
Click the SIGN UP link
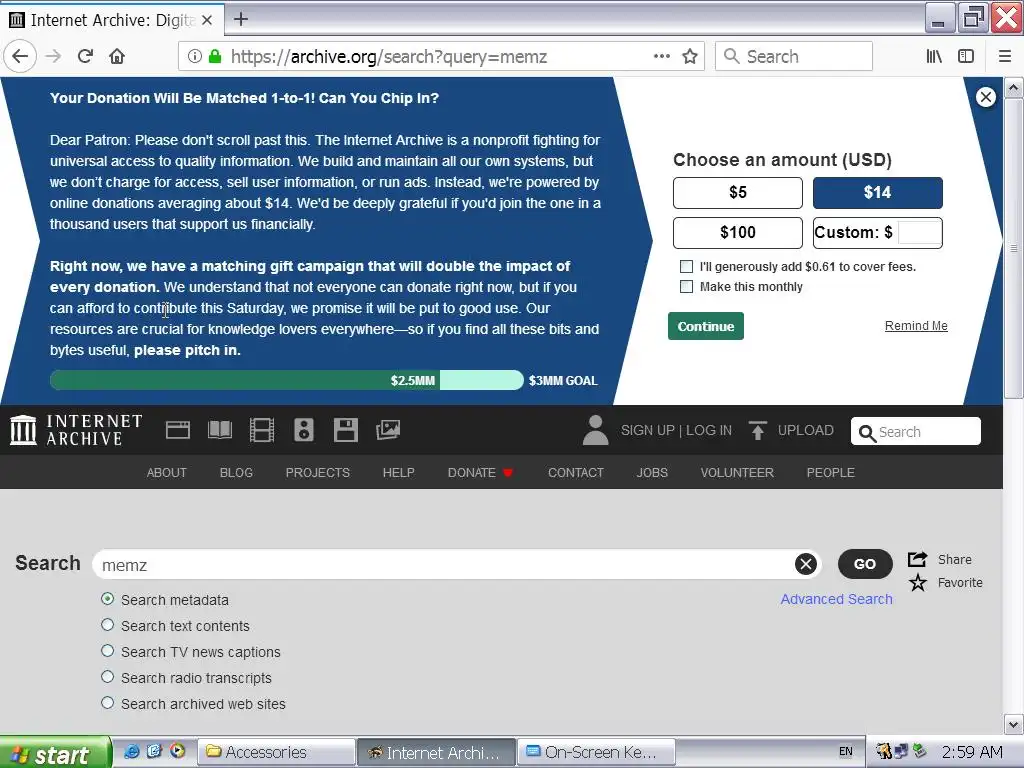pos(647,430)
